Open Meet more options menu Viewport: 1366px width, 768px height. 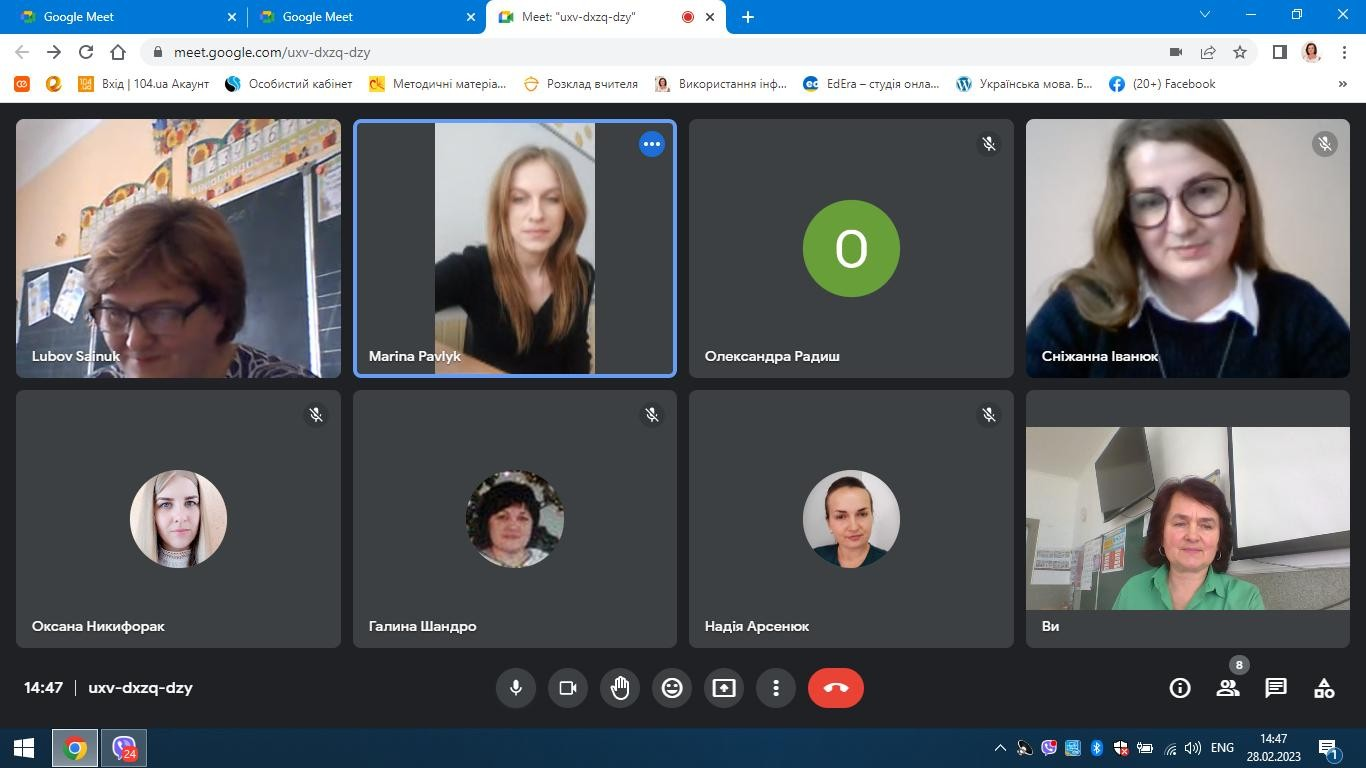click(x=776, y=688)
